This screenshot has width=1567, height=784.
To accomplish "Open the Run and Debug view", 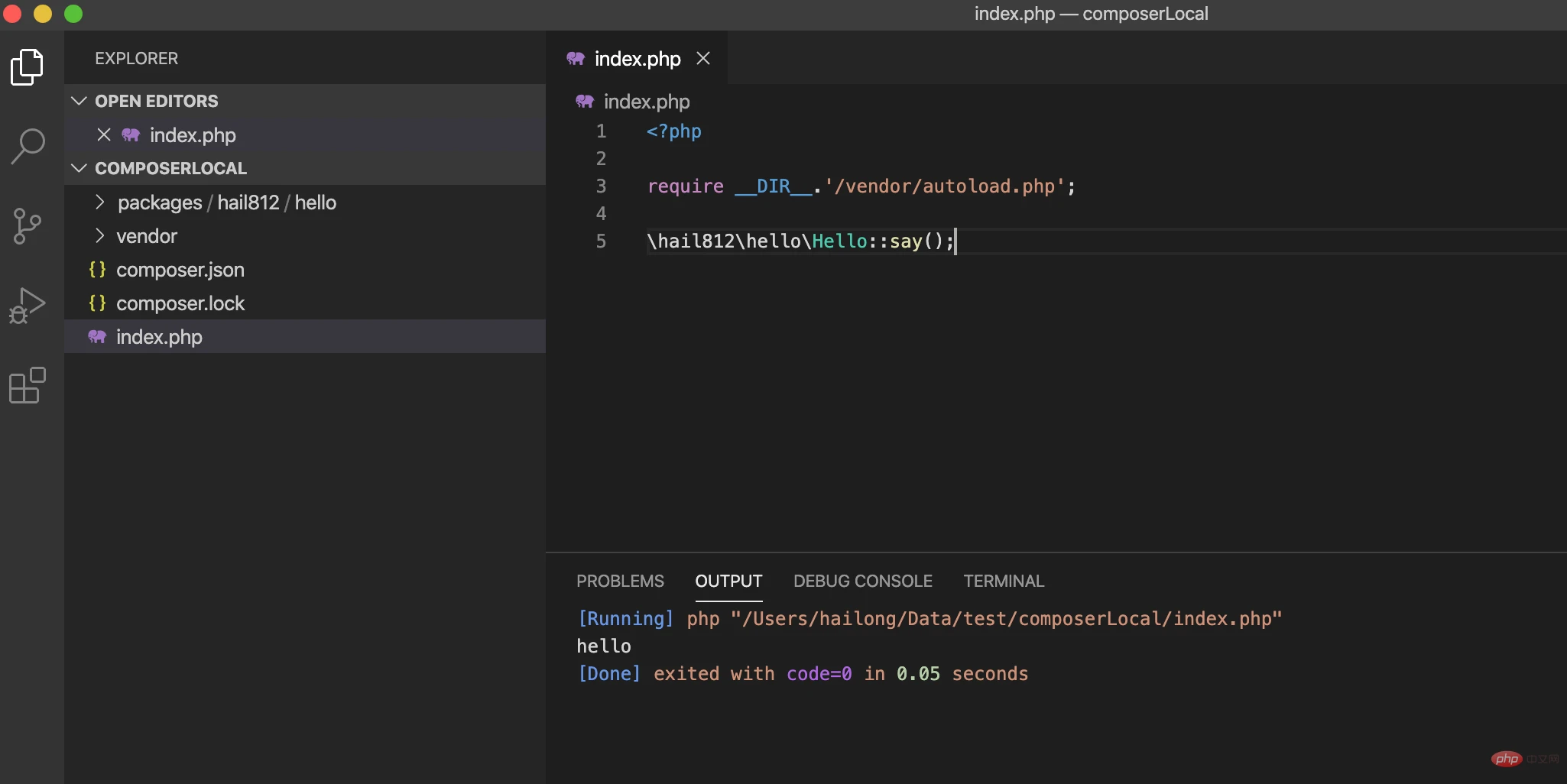I will tap(28, 306).
